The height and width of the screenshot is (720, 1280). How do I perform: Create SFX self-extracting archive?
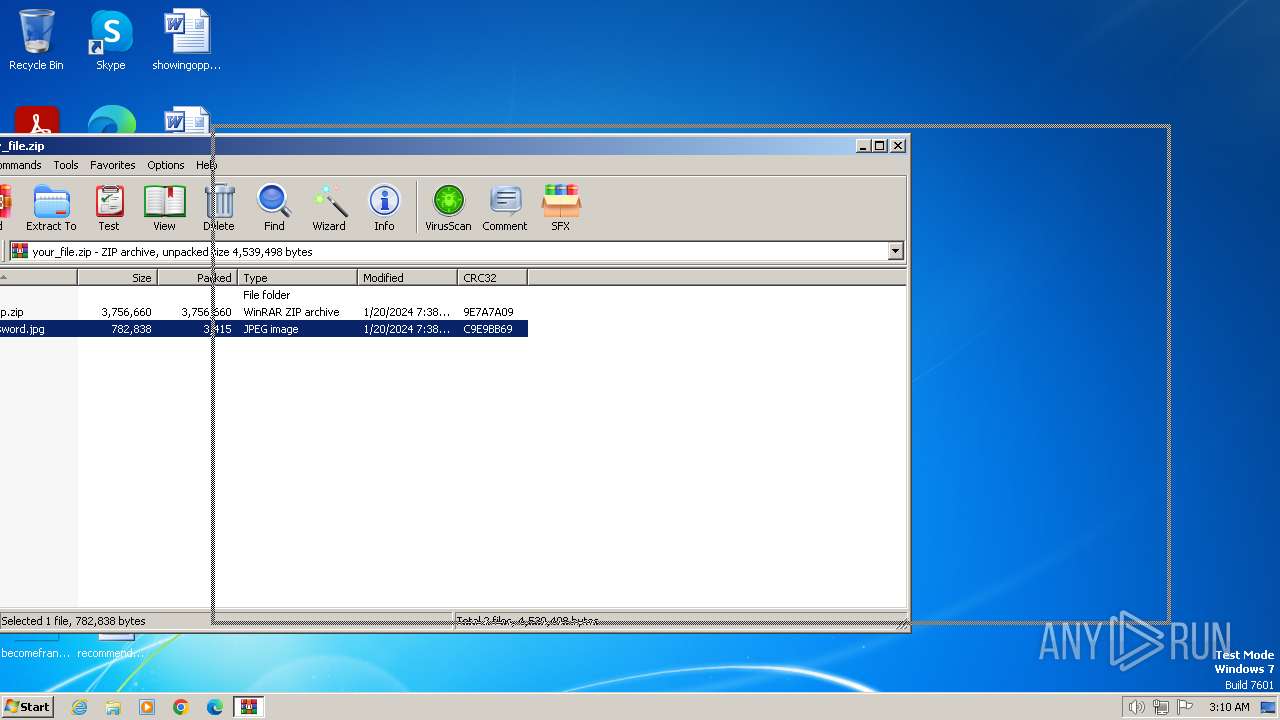(560, 208)
